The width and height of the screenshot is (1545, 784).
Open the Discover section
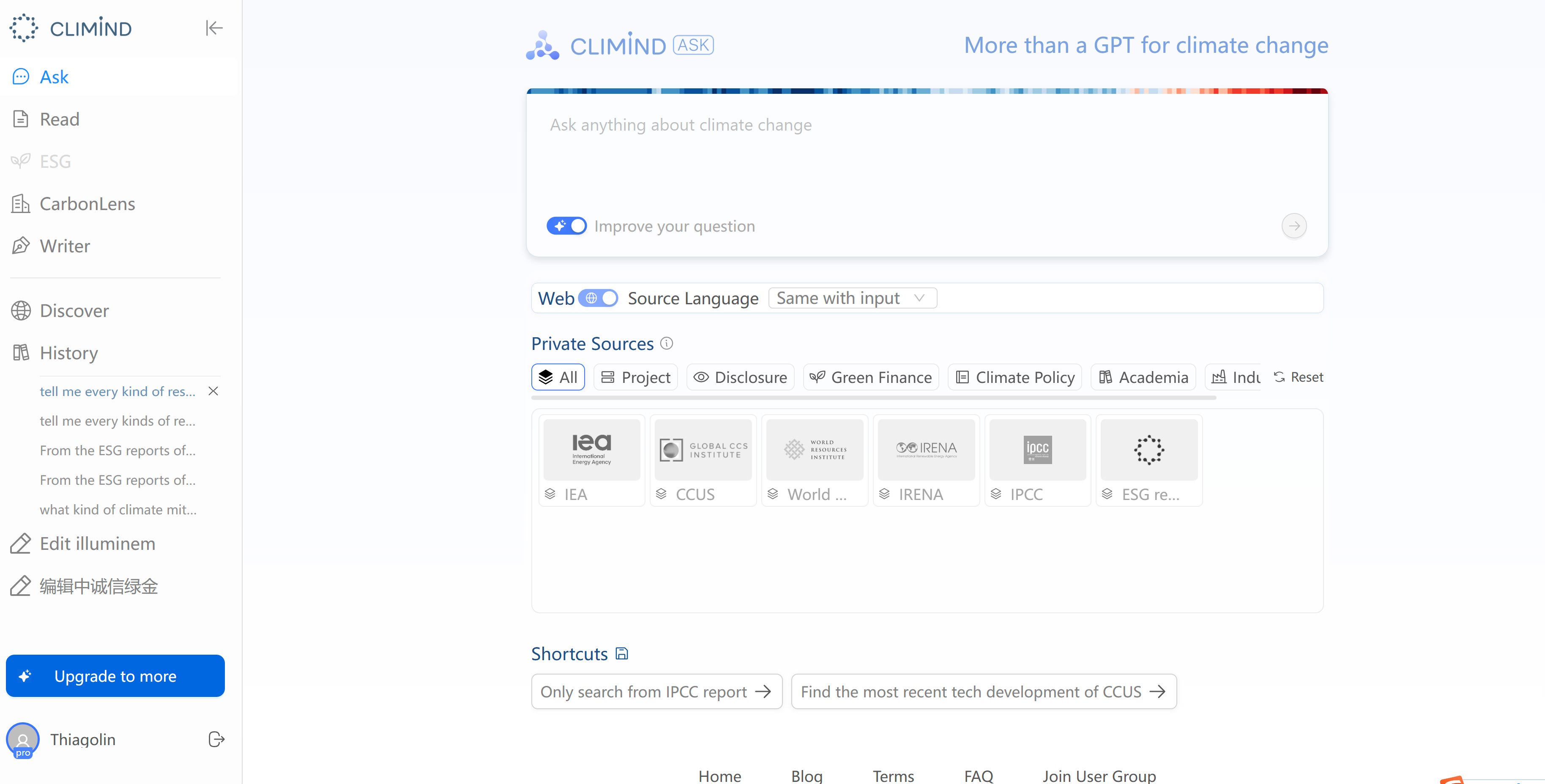74,311
